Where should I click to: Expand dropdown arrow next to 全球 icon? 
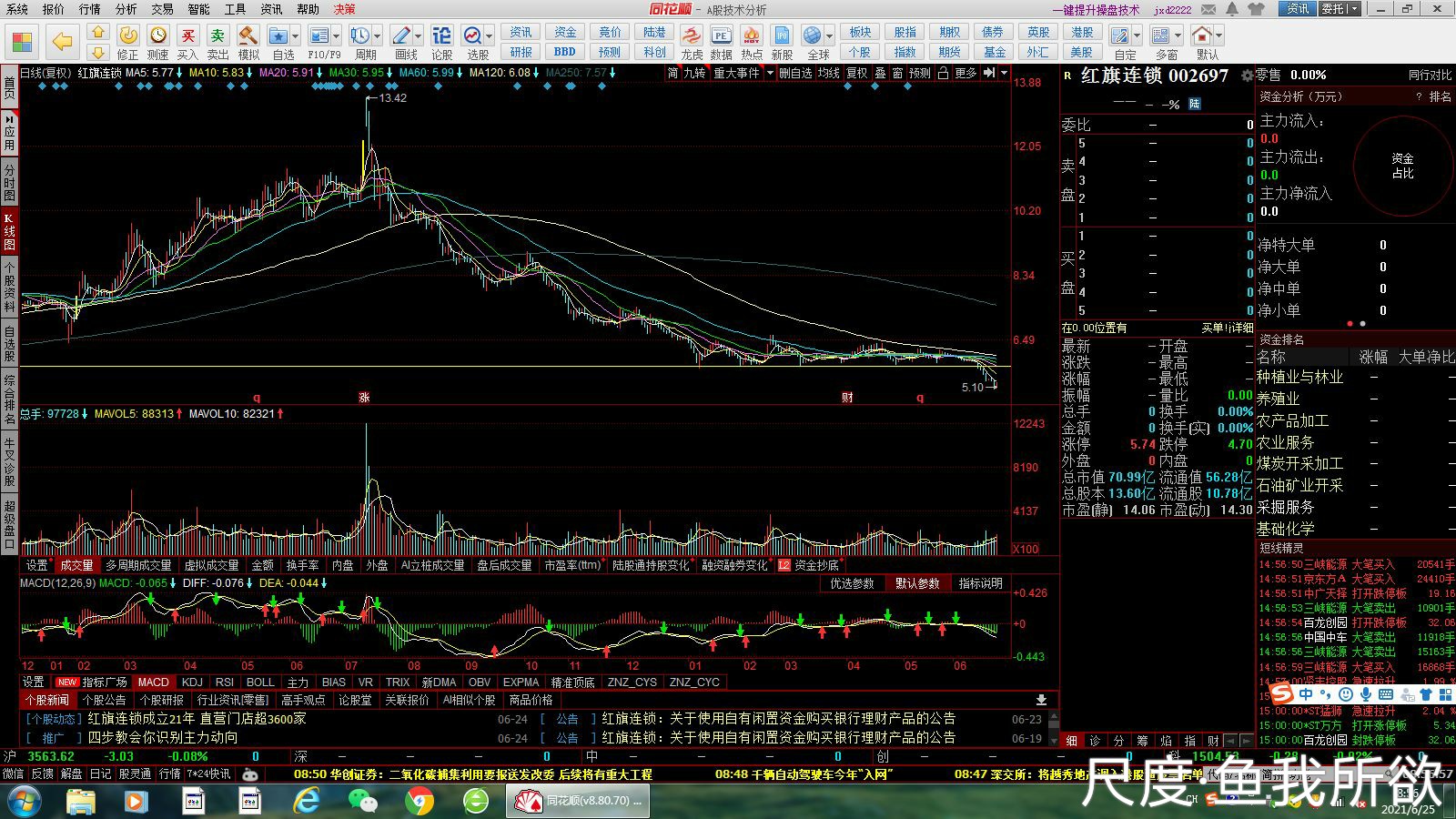829,37
